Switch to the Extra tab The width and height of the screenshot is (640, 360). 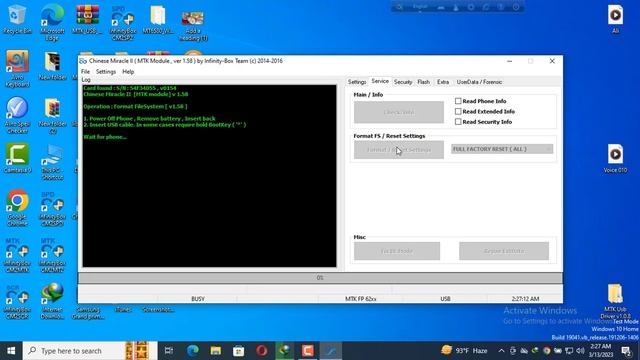tap(443, 82)
